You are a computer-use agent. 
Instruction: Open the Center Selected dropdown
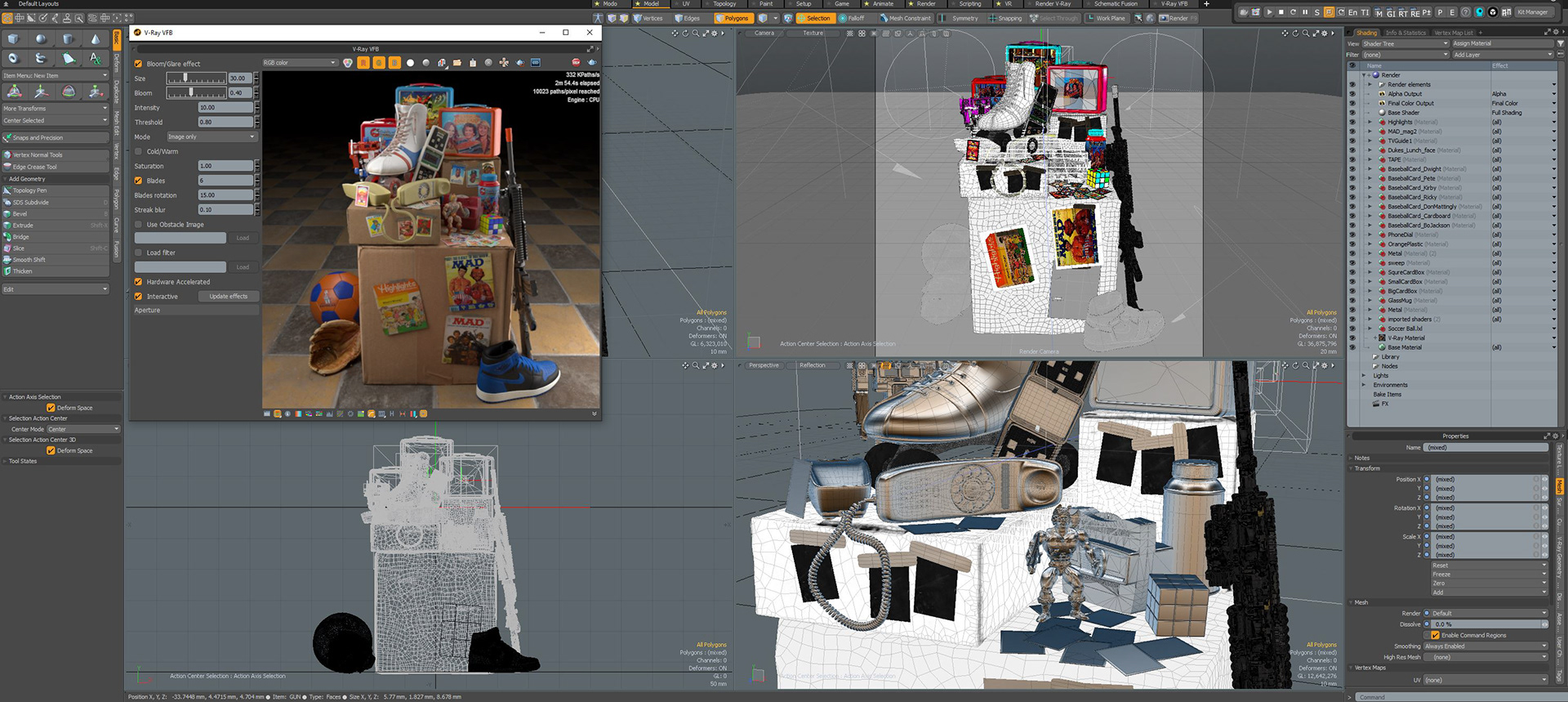[56, 120]
